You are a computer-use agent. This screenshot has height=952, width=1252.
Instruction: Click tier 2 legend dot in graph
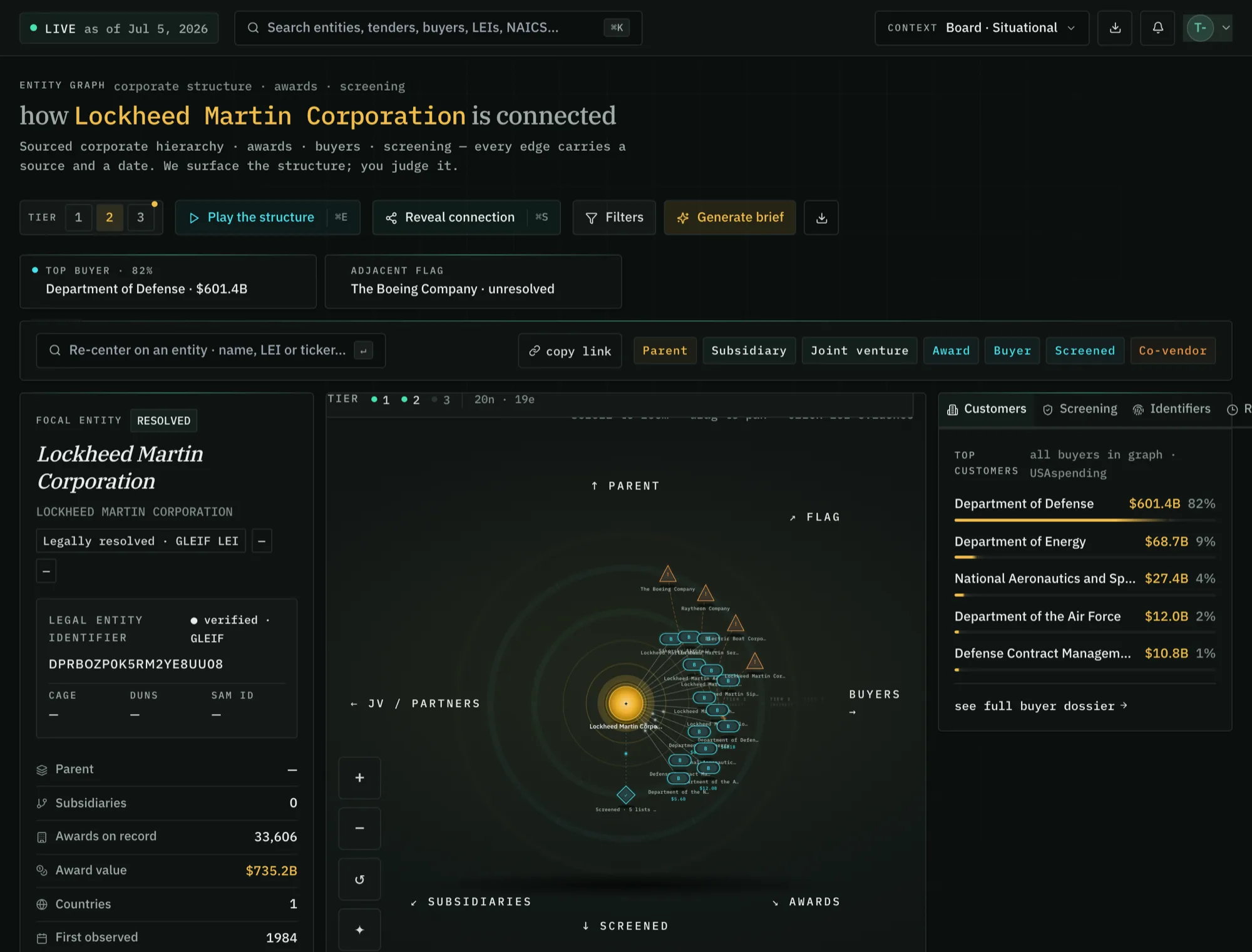404,399
